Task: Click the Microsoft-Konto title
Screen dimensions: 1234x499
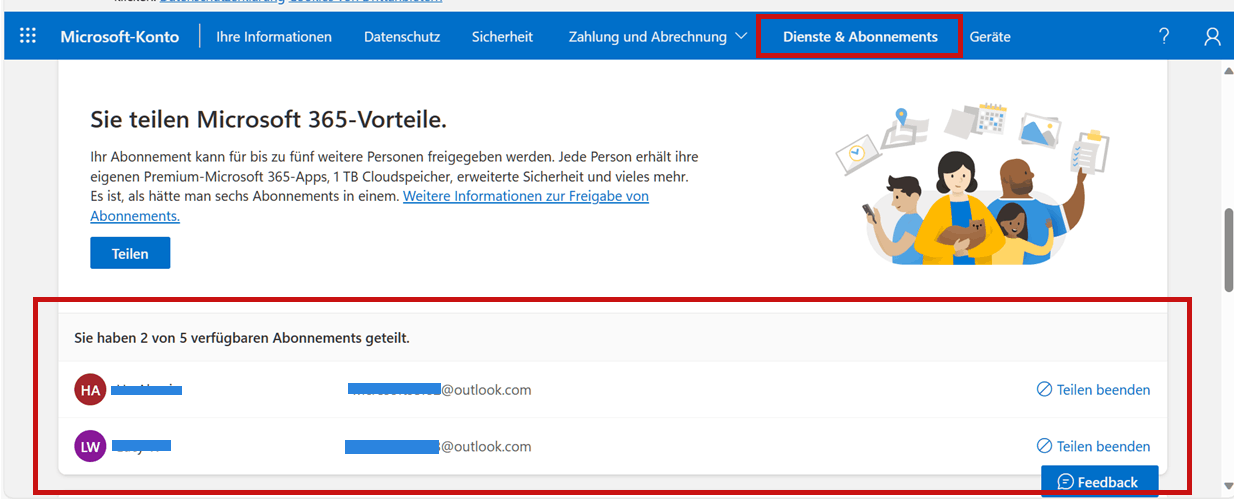Action: pos(120,37)
